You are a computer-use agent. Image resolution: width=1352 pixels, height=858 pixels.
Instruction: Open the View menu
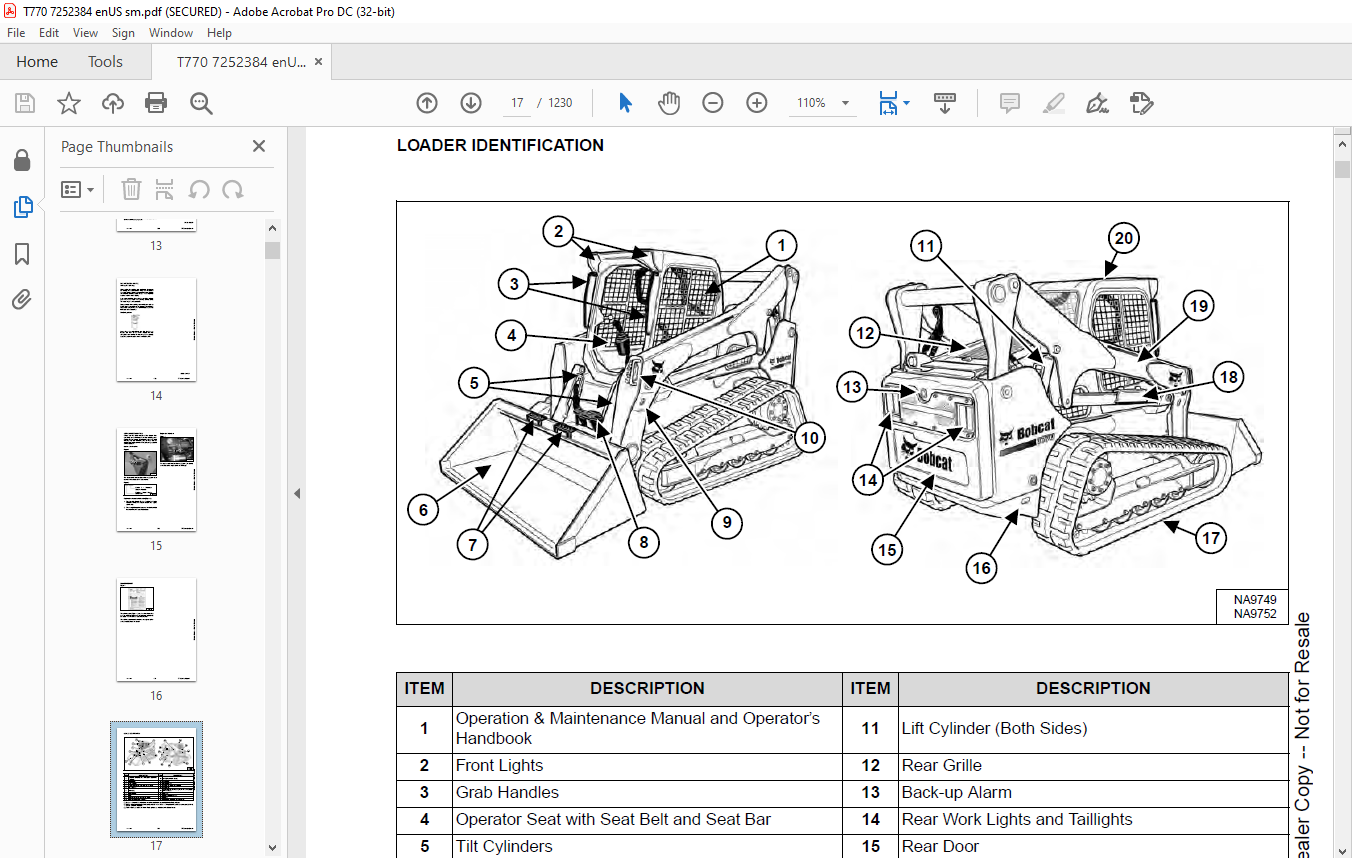tap(86, 33)
